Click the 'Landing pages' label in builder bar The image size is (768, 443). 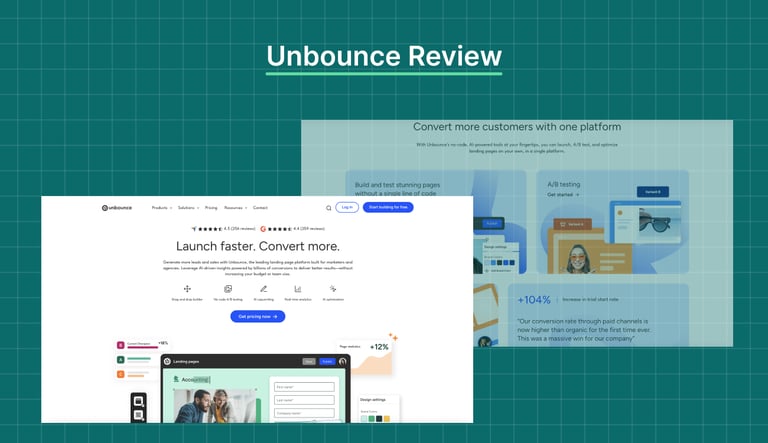point(186,362)
